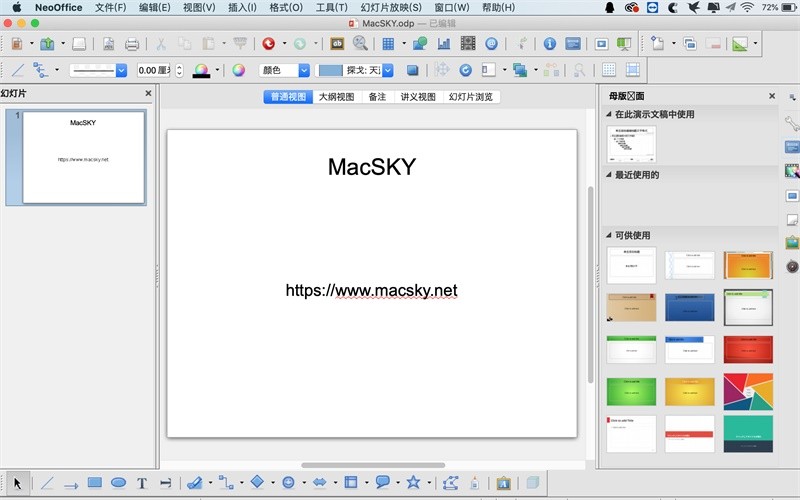Click the line width 0.00 field
The image size is (800, 500).
click(x=154, y=70)
